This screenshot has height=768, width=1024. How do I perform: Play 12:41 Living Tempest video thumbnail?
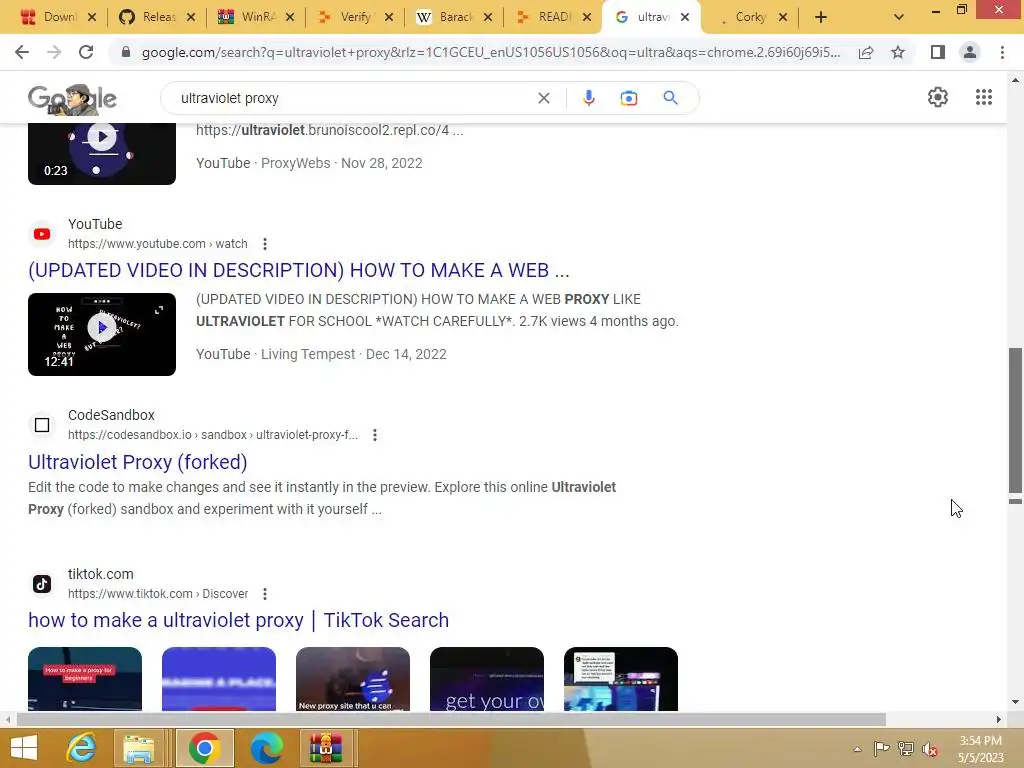[102, 334]
